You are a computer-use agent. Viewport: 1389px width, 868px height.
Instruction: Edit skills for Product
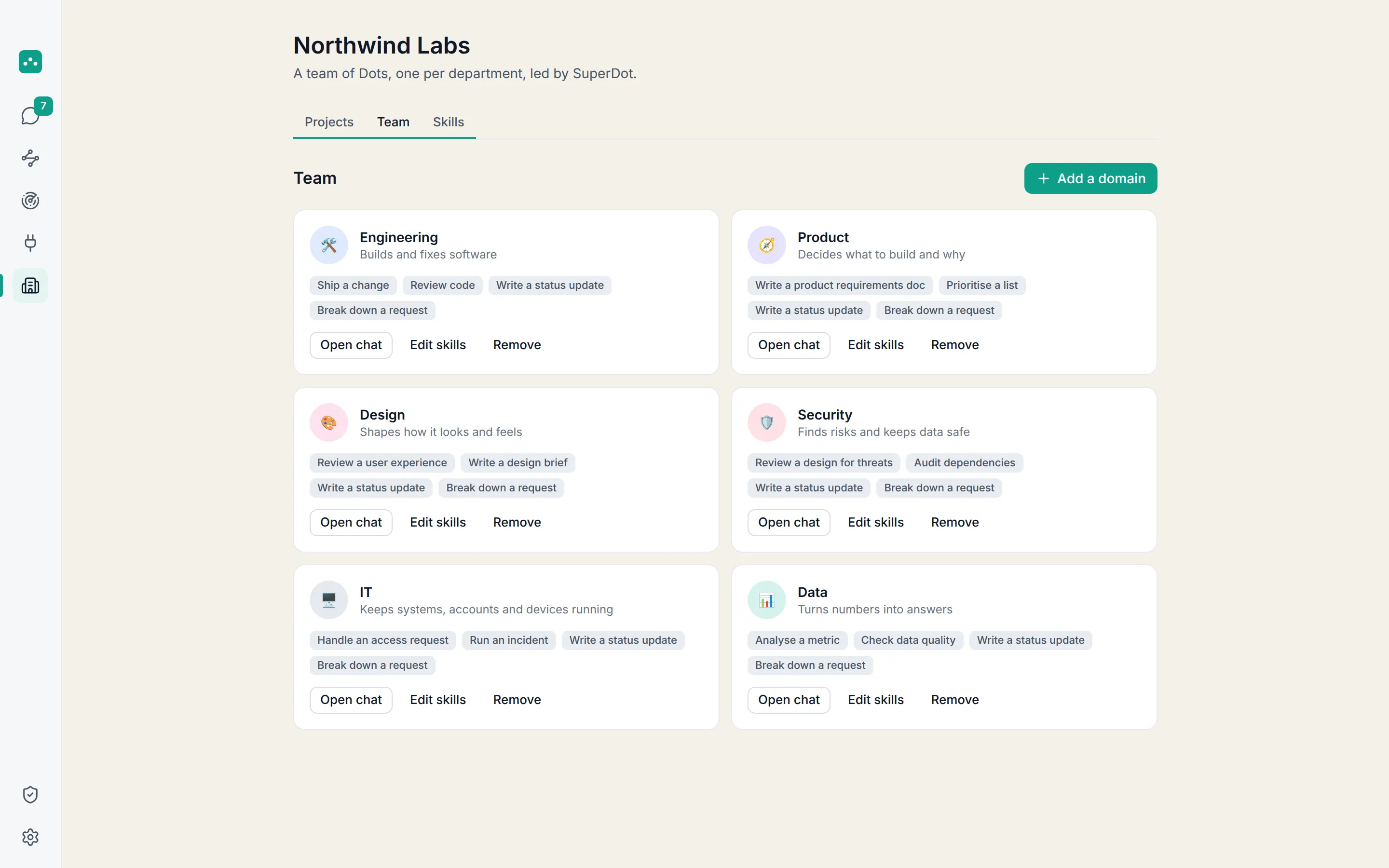(876, 345)
